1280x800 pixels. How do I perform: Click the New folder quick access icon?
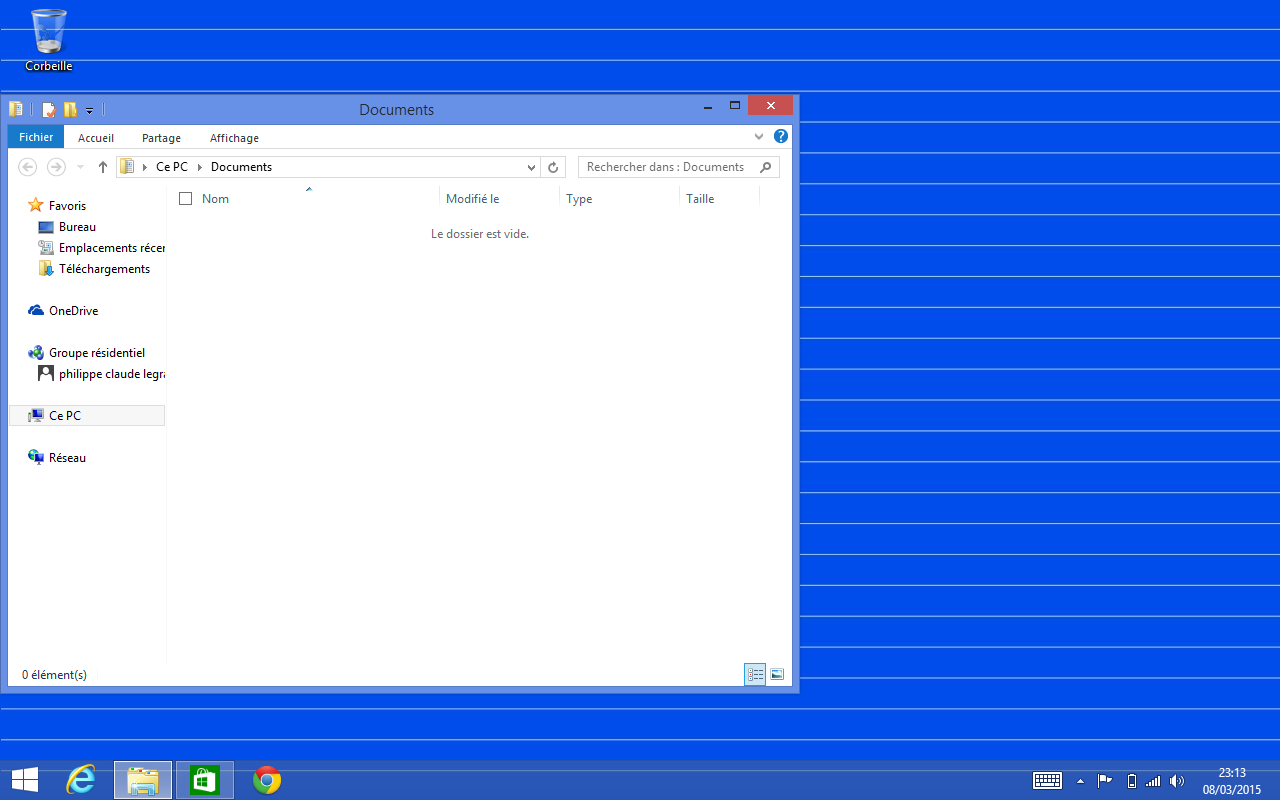70,110
